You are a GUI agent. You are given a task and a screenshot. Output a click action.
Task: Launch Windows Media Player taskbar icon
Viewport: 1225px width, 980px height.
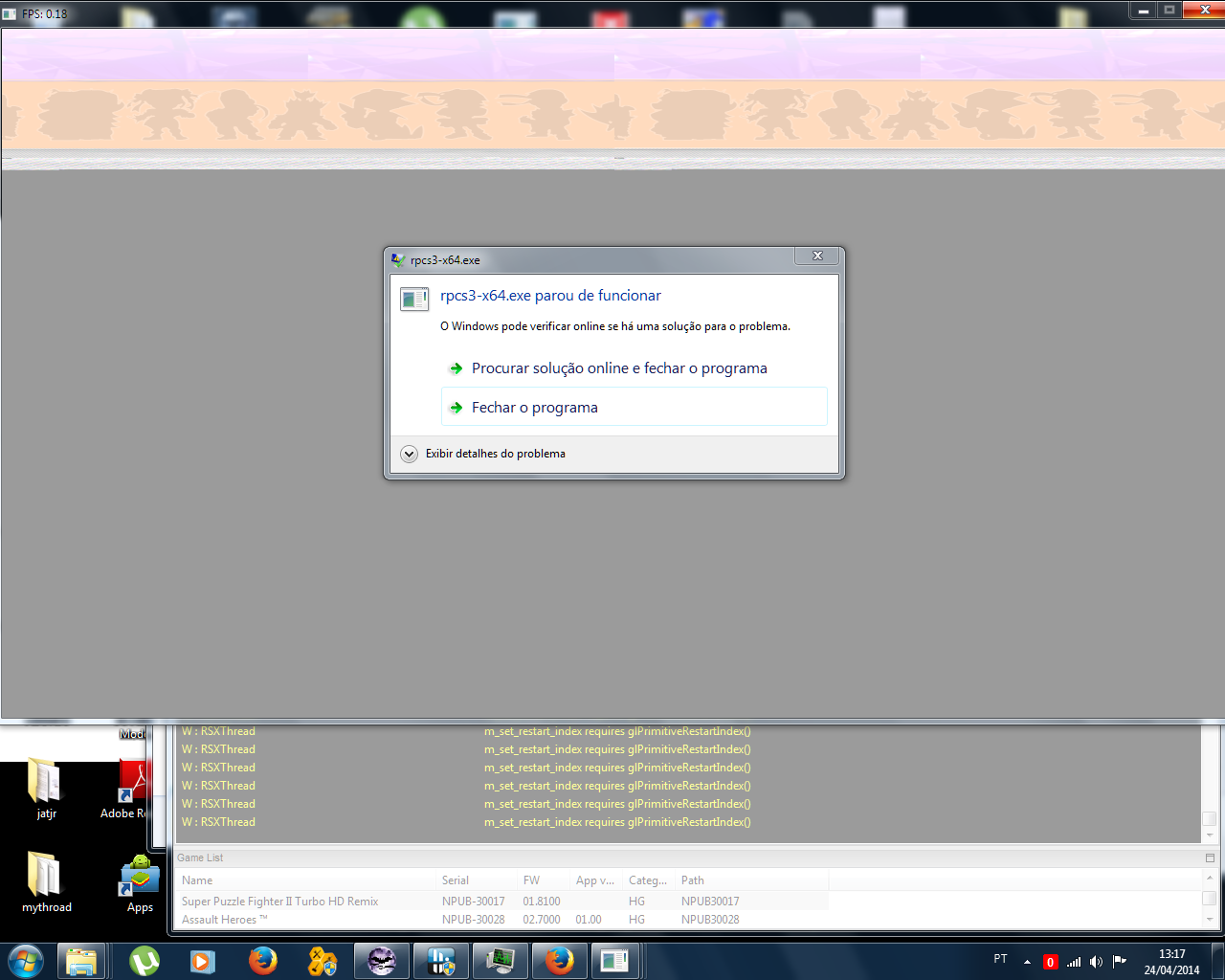(203, 961)
